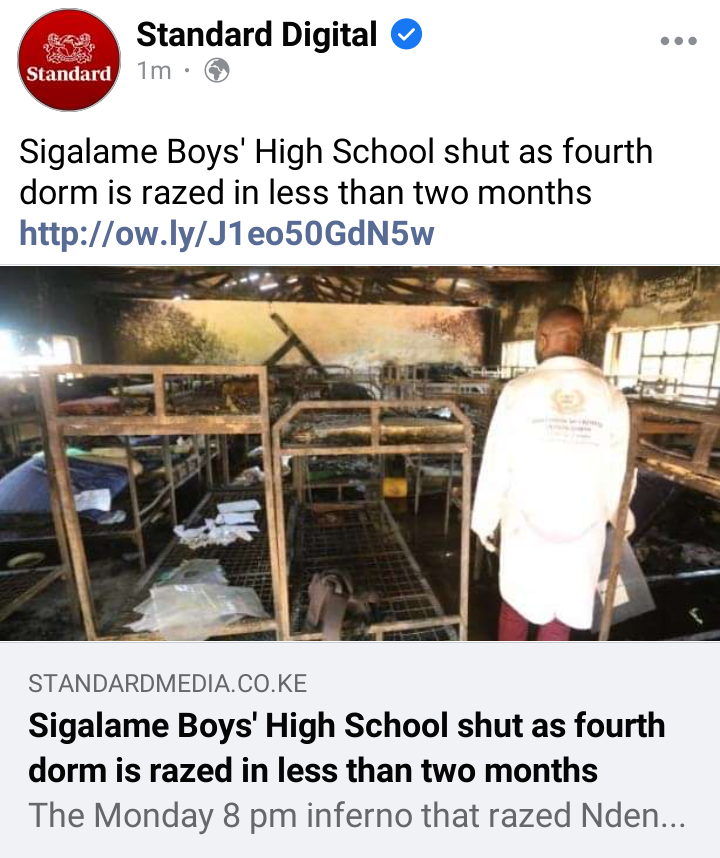Open Standard Digital profile picture
The height and width of the screenshot is (858, 720).
(x=69, y=60)
